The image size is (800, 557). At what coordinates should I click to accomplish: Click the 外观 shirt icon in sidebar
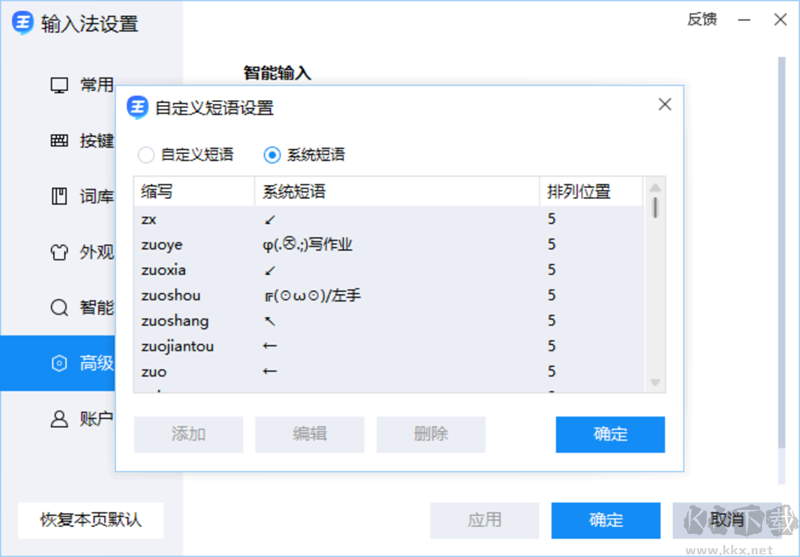(x=59, y=252)
